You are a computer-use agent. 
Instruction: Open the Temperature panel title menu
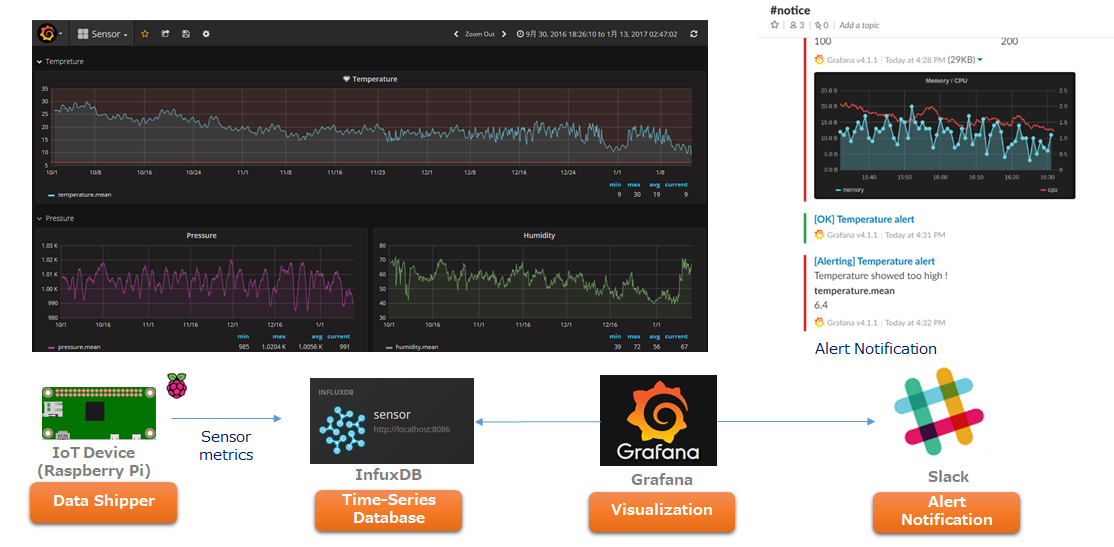374,79
